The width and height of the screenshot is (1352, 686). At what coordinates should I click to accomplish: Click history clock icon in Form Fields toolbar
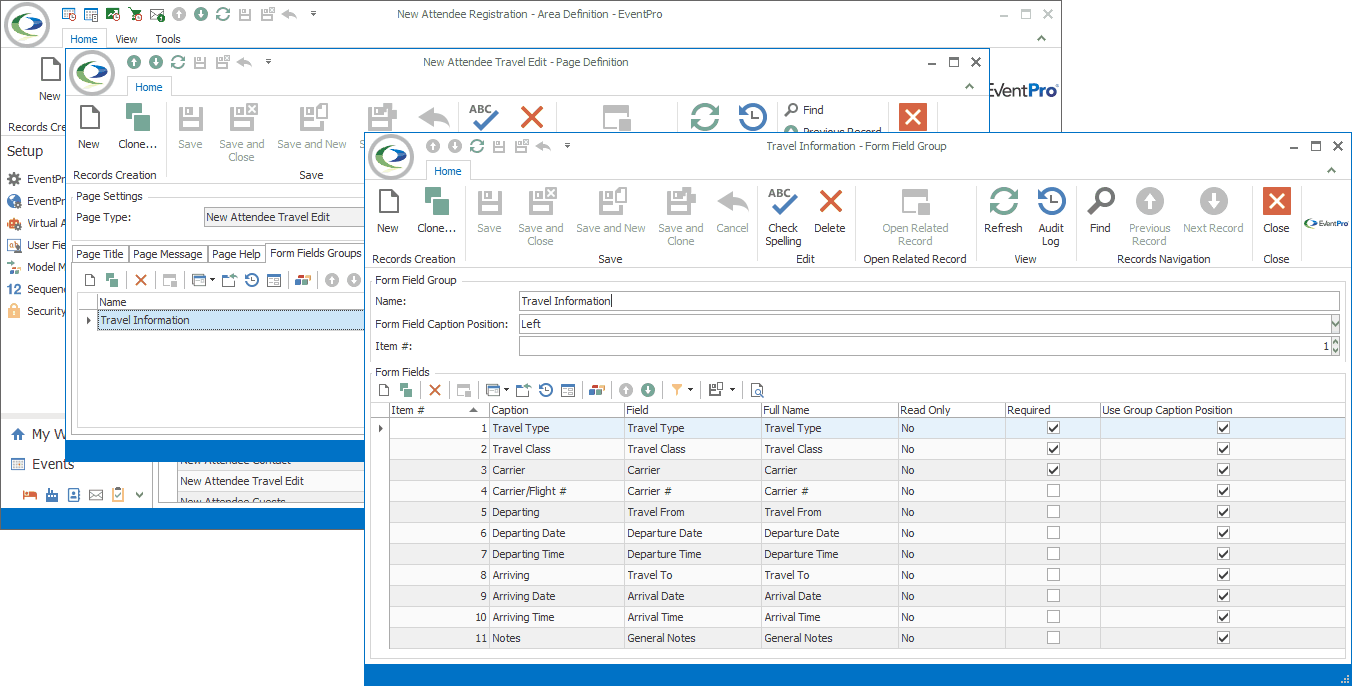point(546,390)
